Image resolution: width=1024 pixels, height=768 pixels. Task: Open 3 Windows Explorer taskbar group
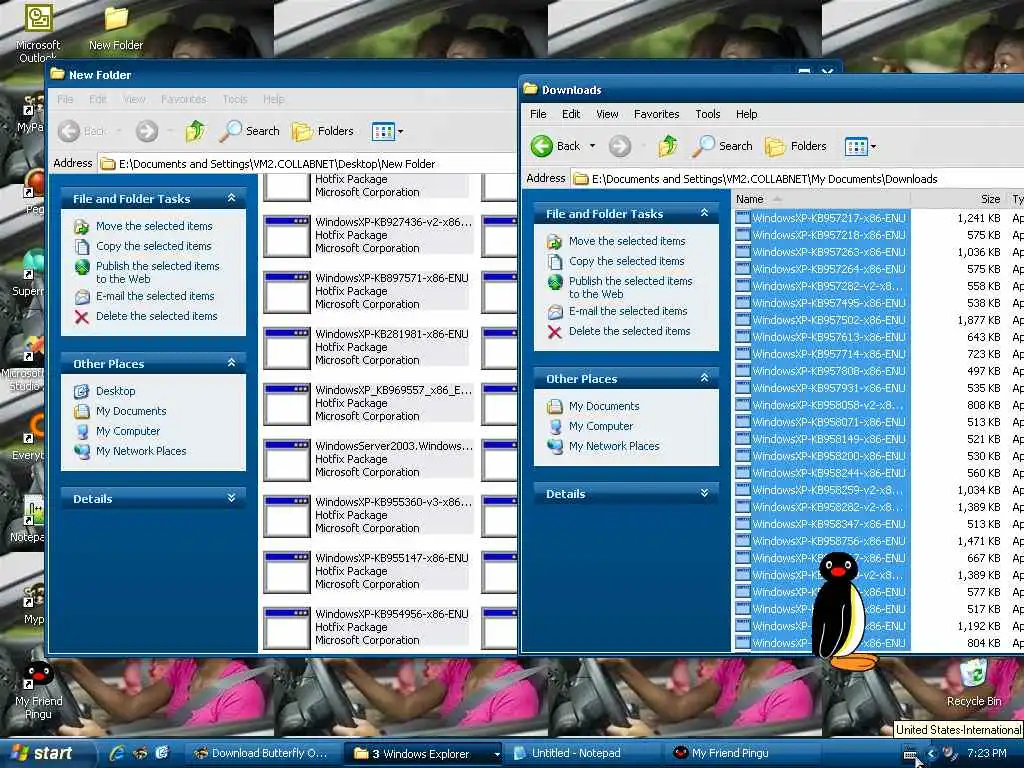tap(424, 754)
